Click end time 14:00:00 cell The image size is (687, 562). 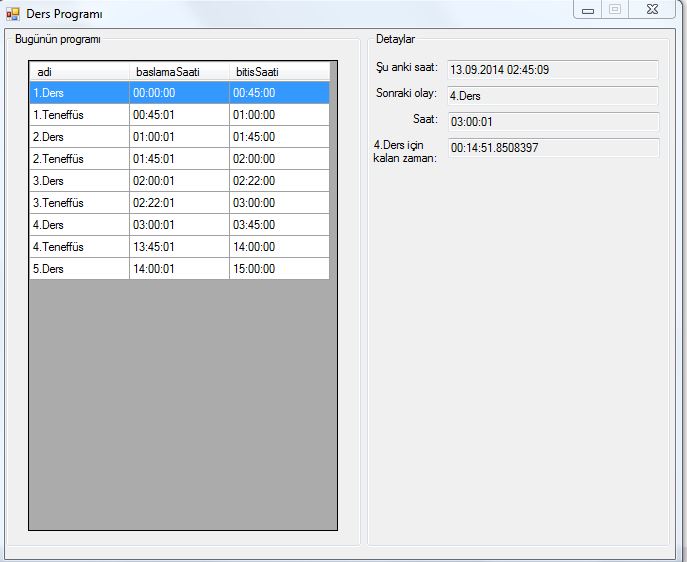pos(279,247)
